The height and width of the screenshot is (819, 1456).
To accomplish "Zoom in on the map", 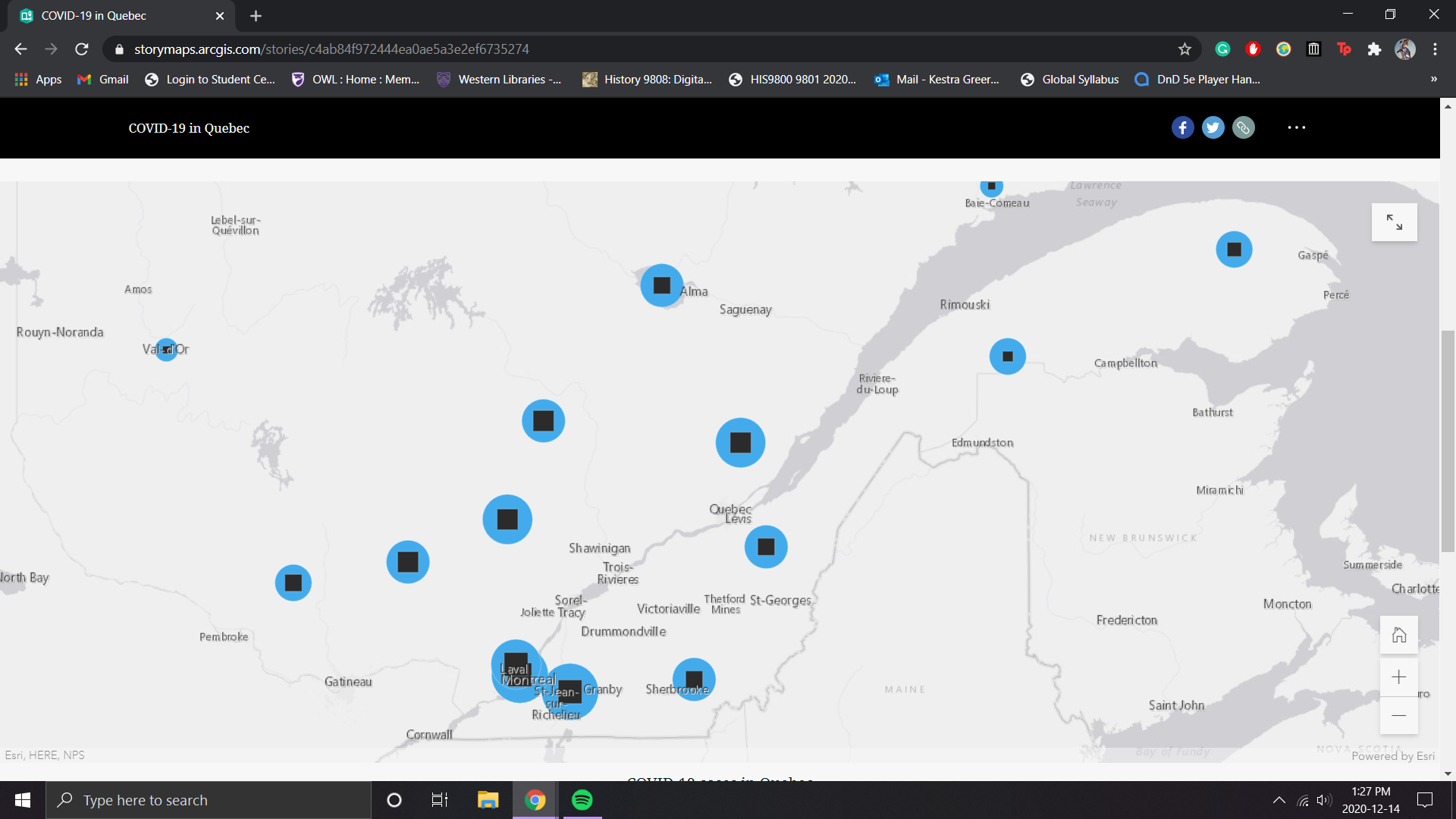I will click(x=1399, y=676).
